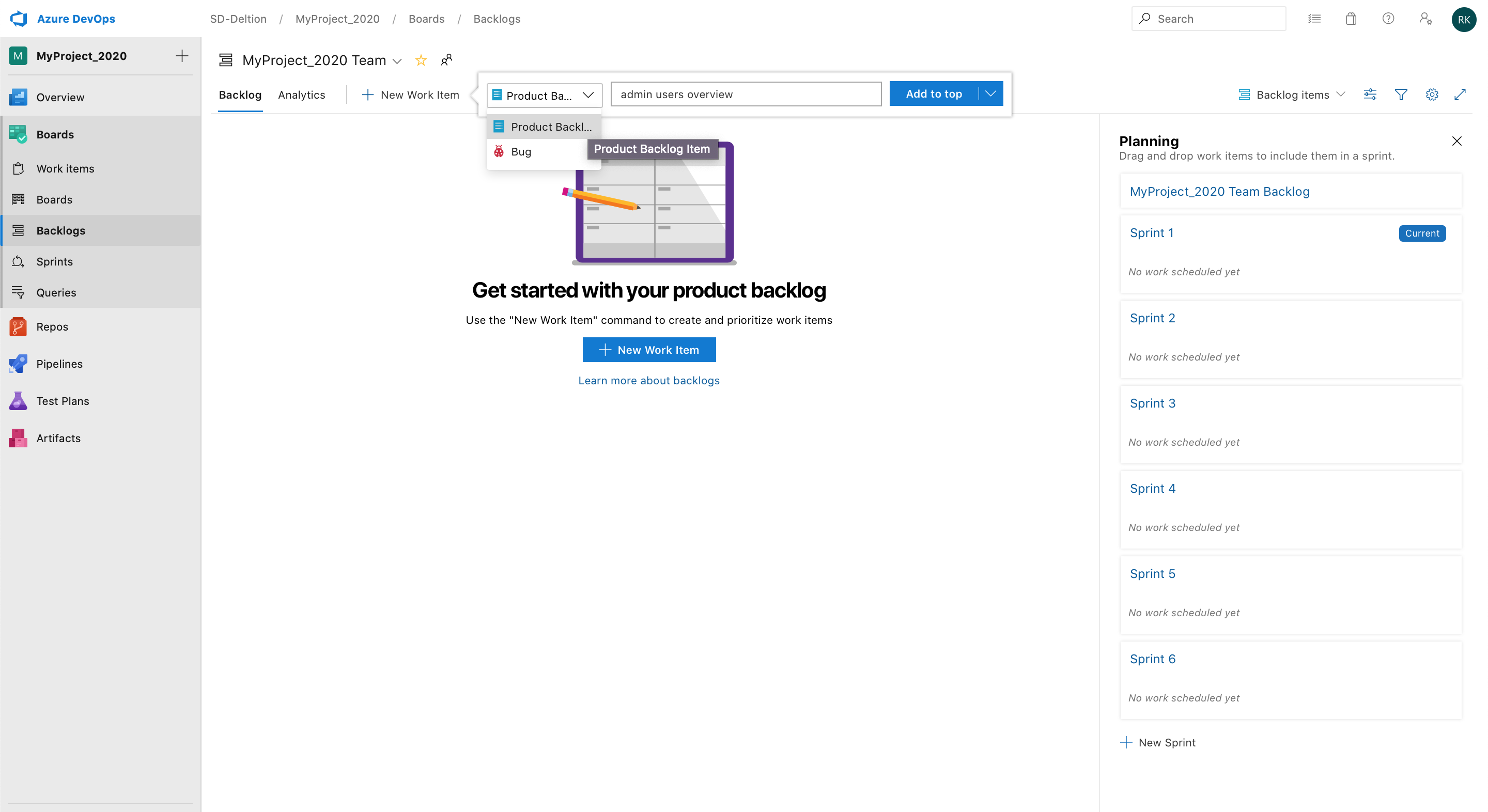Screen dimensions: 1488x812
Task: Open the user settings icon
Action: (x=1425, y=19)
